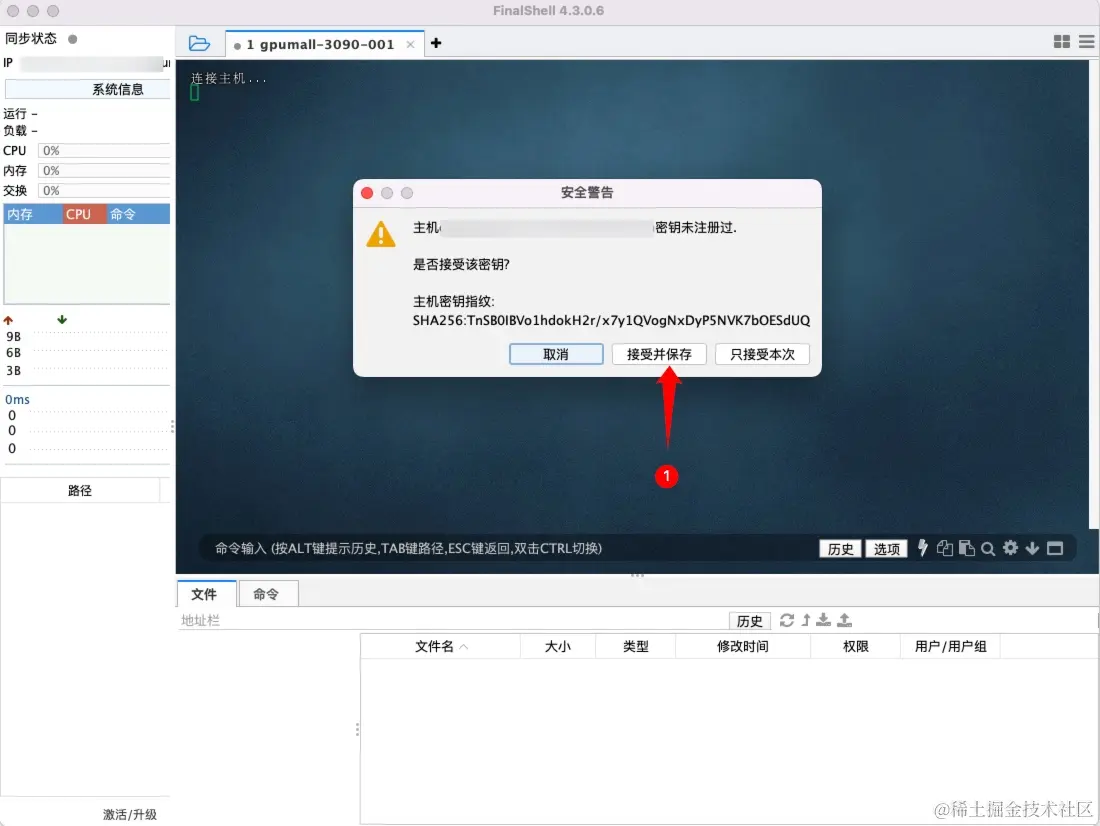Viewport: 1100px width, 826px height.
Task: Add a new tab with plus icon
Action: tap(436, 44)
